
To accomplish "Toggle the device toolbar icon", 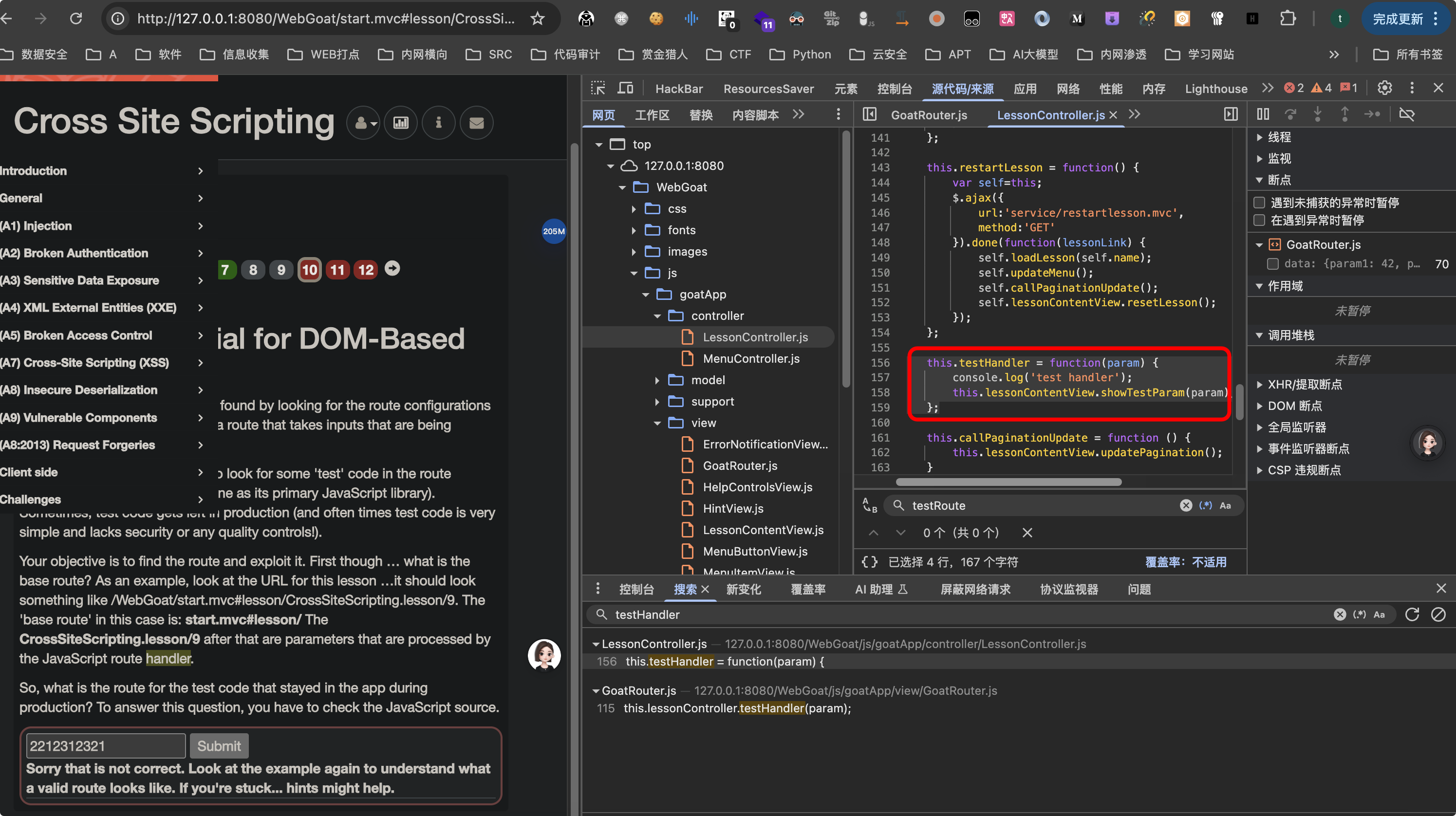I will click(625, 88).
